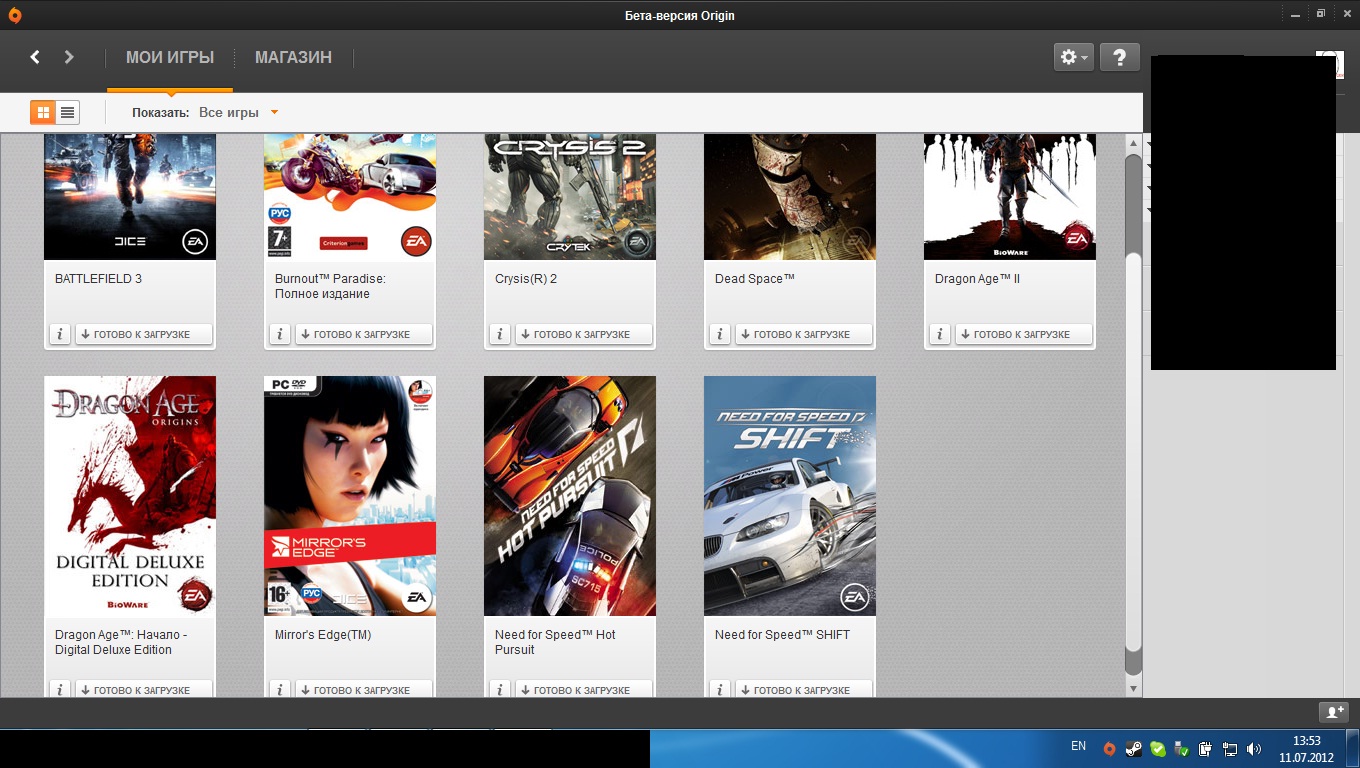Download Dragon Age Начало Deluxe Edition
The image size is (1360, 768).
(x=143, y=689)
